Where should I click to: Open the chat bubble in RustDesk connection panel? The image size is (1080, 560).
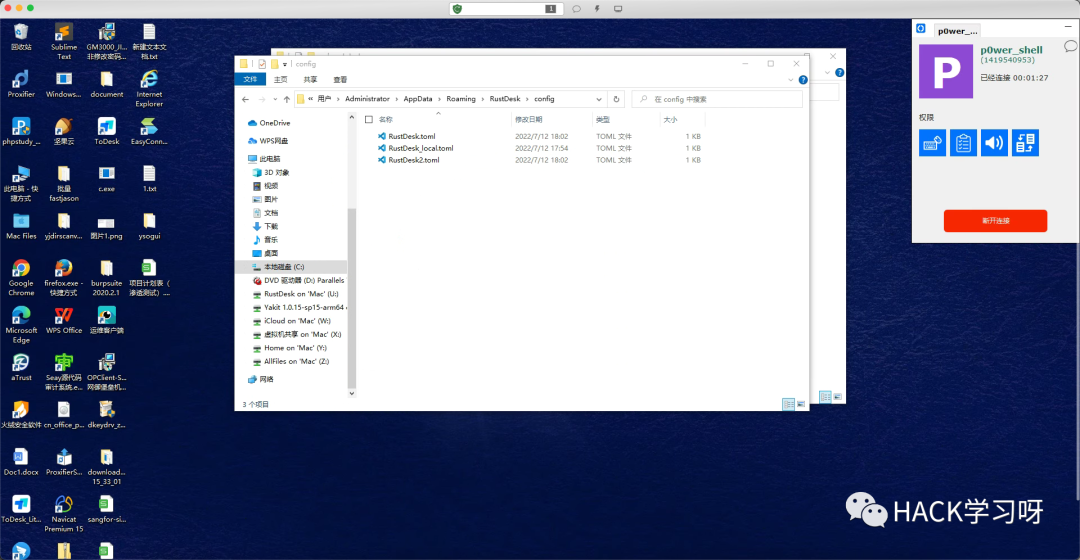tap(1070, 47)
